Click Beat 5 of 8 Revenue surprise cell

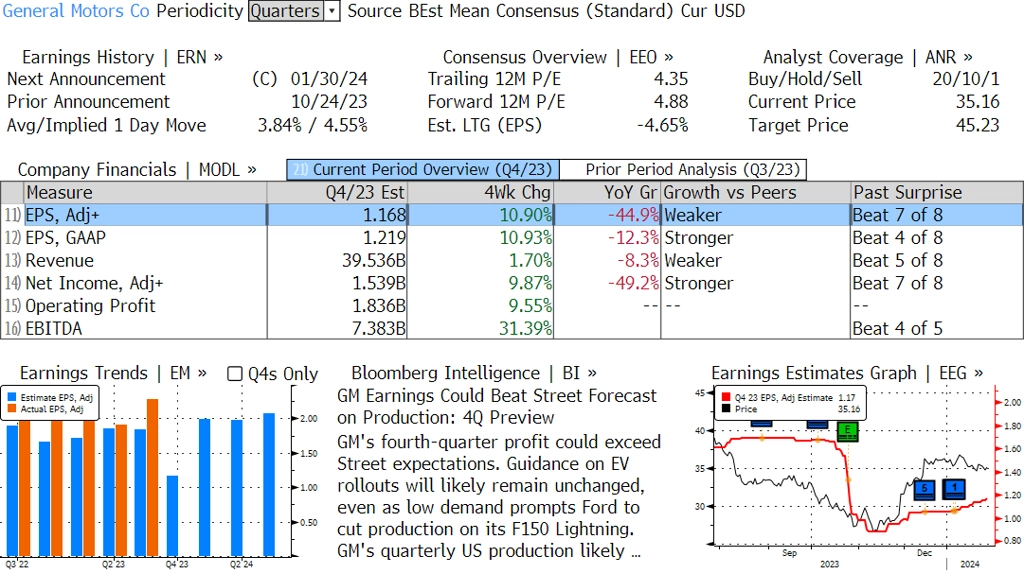(897, 261)
